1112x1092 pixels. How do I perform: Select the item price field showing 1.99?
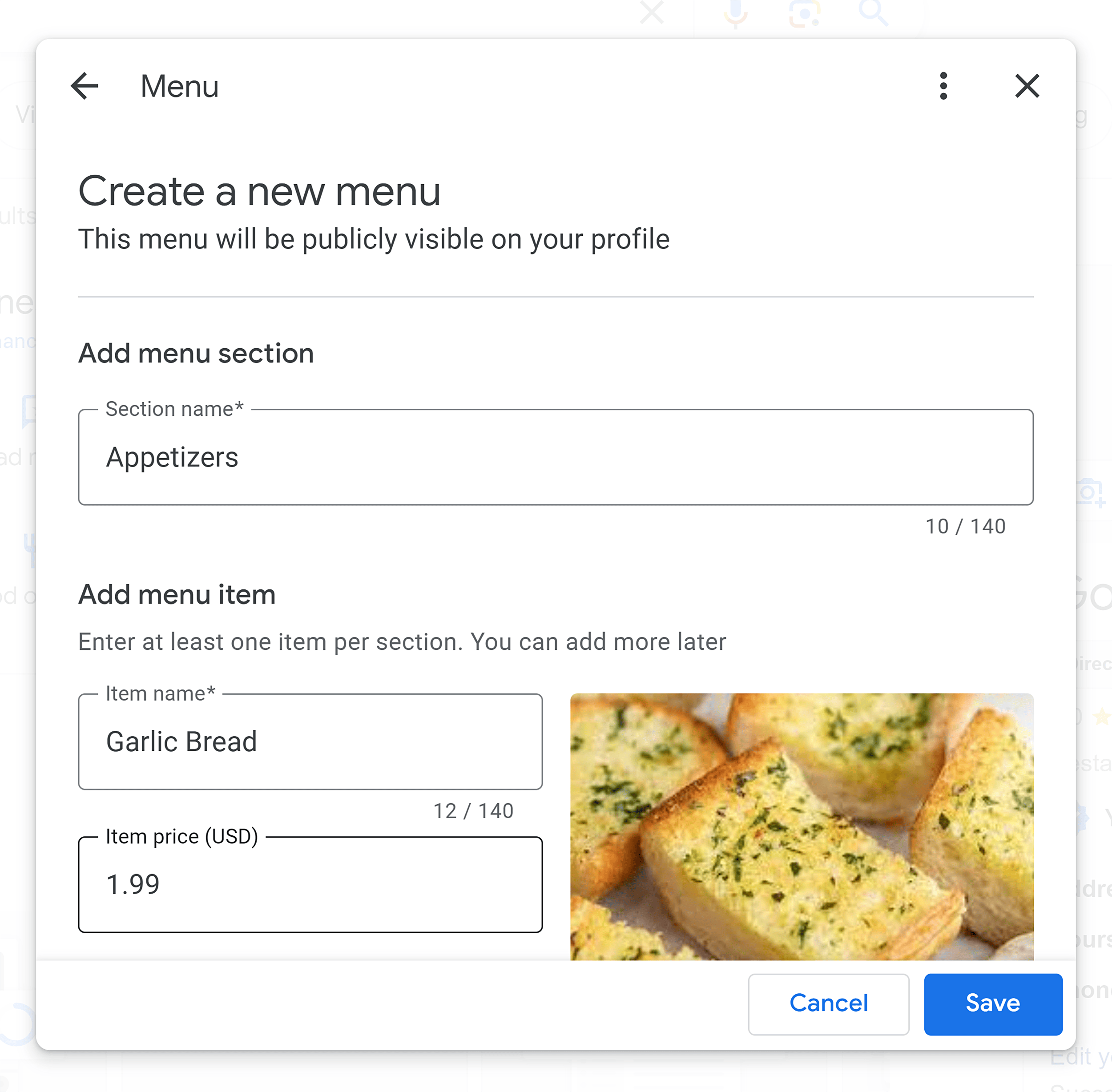click(x=310, y=884)
